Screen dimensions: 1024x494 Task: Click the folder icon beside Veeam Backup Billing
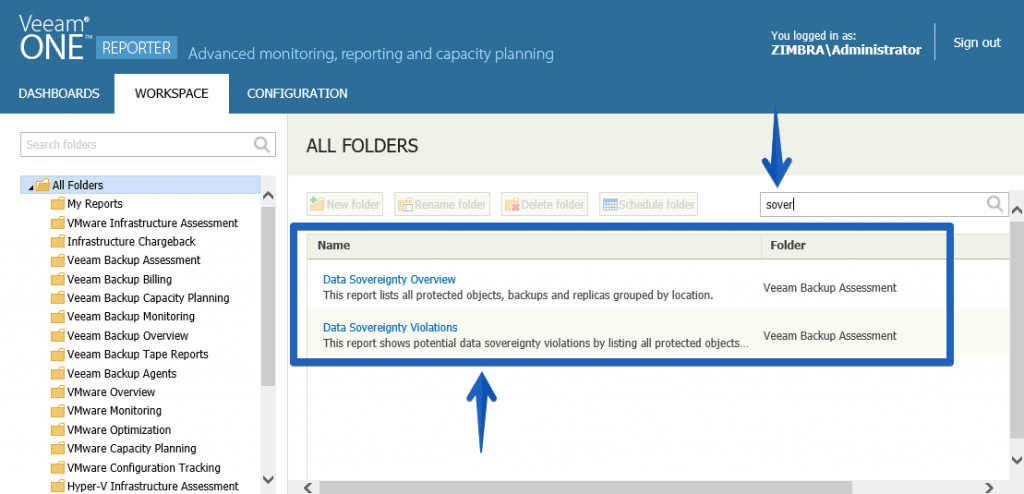click(58, 279)
